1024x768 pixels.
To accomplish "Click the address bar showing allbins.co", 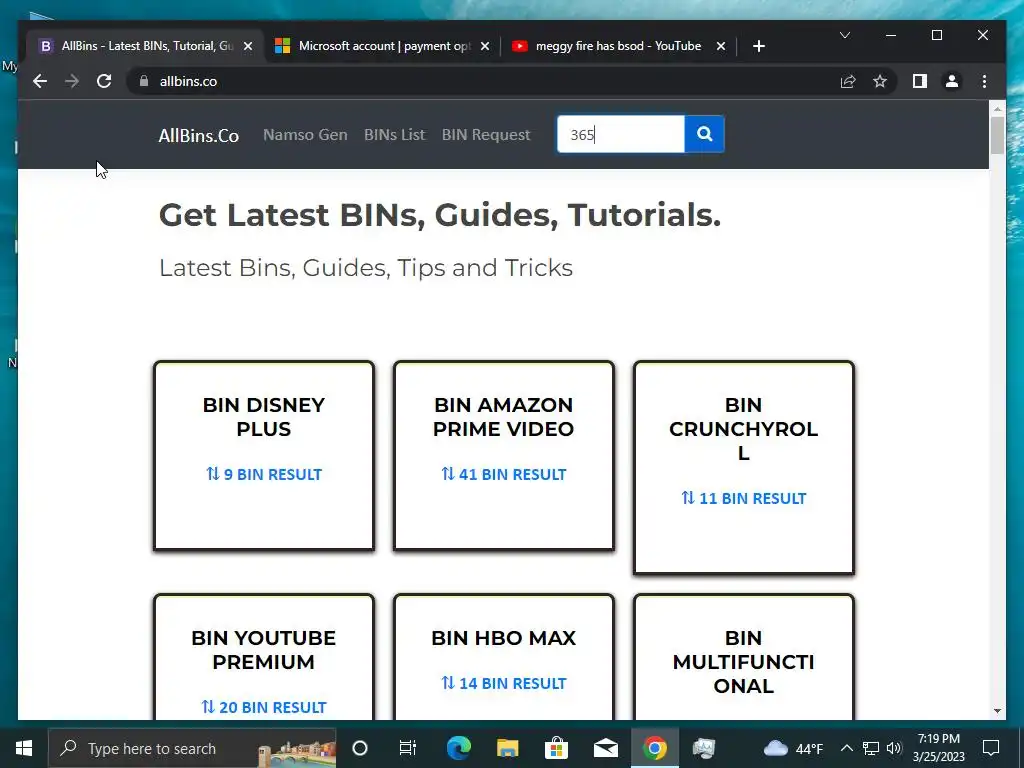I will pyautogui.click(x=483, y=81).
